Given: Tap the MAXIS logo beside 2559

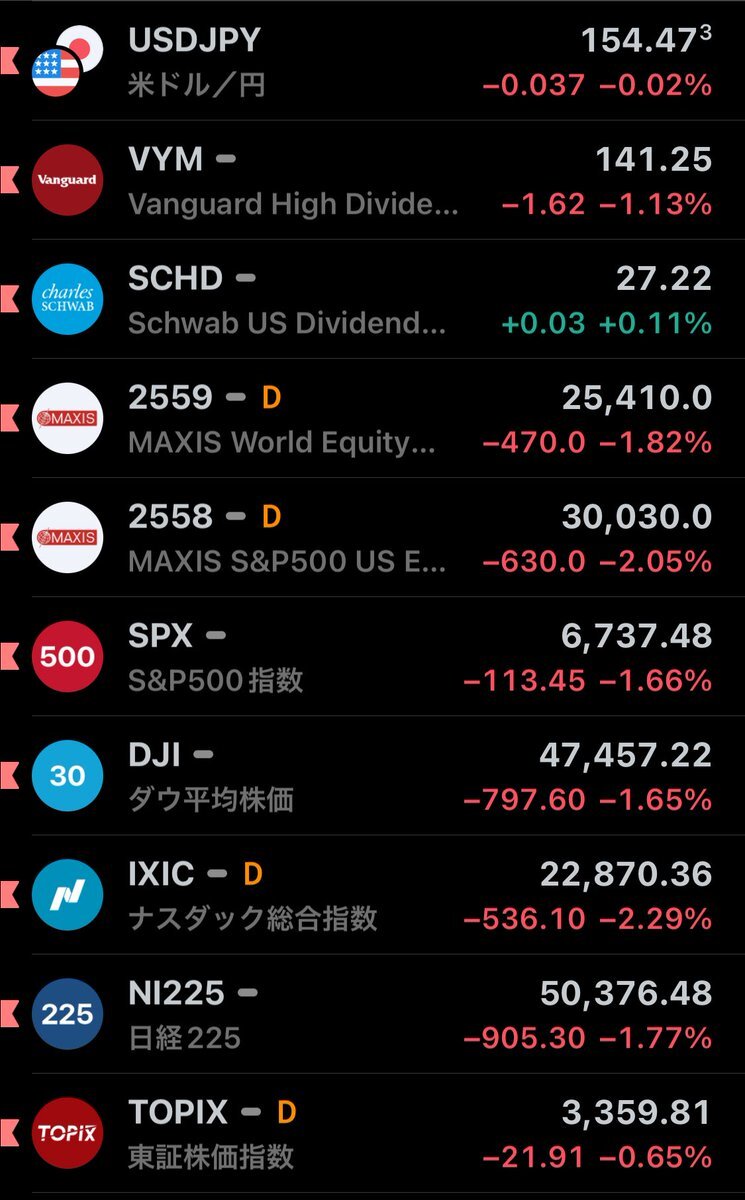Looking at the screenshot, I should click(67, 418).
